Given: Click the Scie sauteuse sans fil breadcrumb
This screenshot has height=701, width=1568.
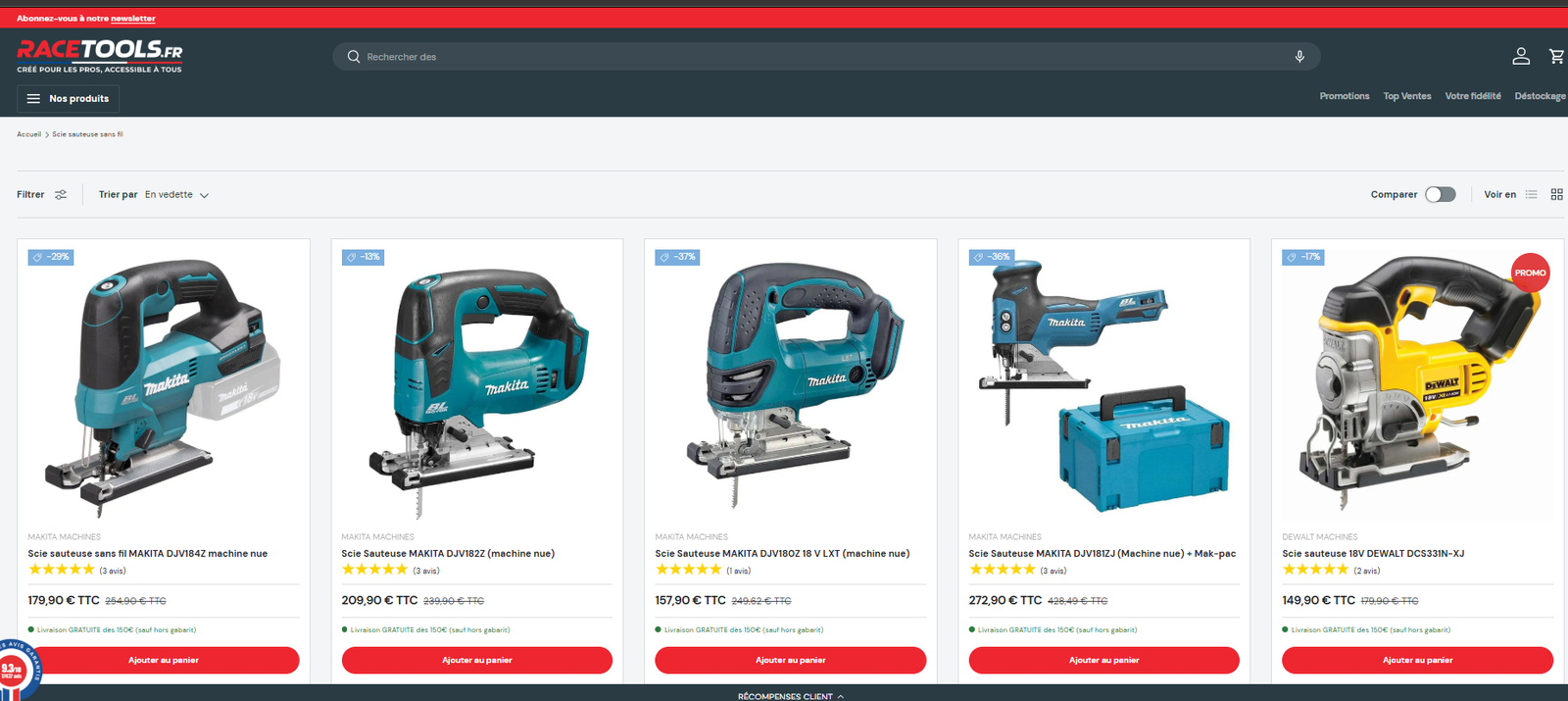Looking at the screenshot, I should tap(87, 134).
